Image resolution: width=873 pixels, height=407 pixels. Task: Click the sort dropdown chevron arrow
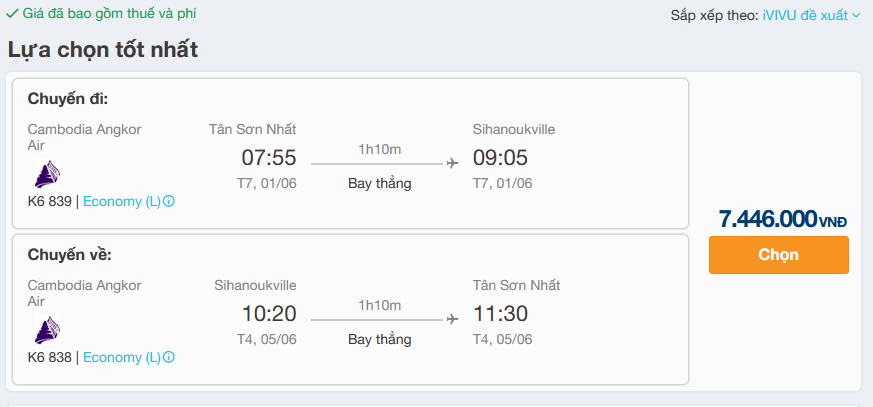pyautogui.click(x=856, y=16)
